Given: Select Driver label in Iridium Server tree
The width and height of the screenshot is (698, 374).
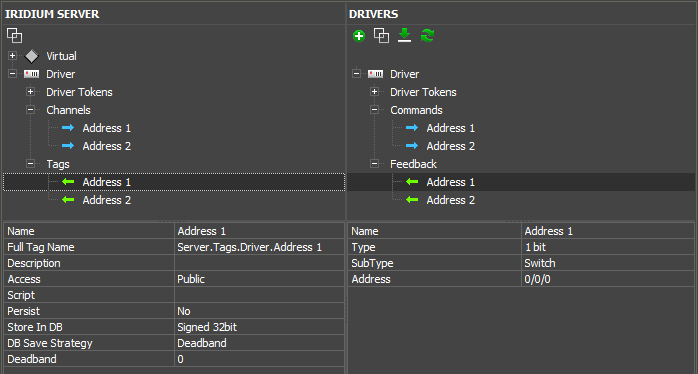Looking at the screenshot, I should 61,74.
